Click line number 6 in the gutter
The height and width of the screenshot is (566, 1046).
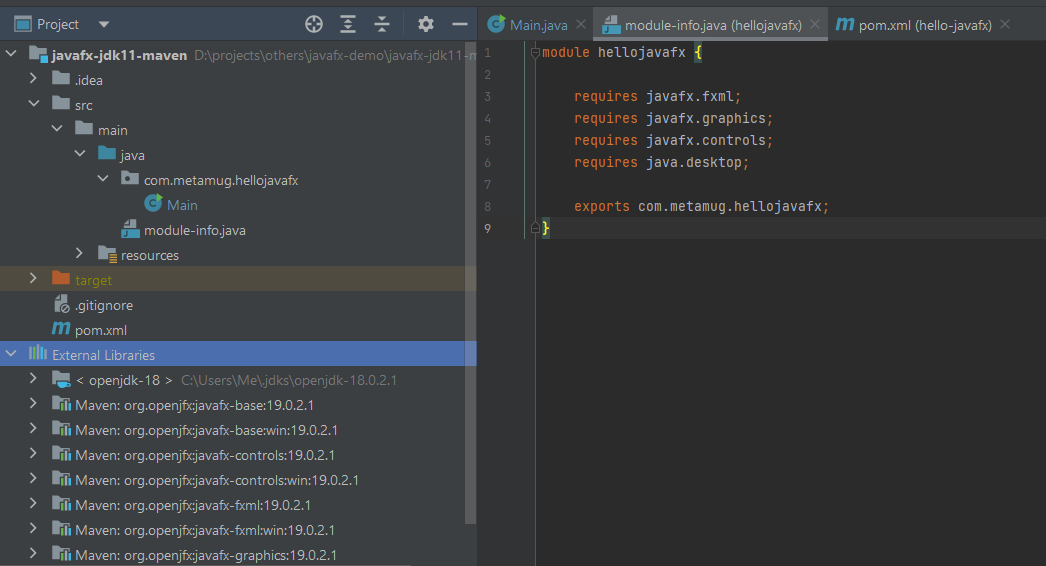(x=488, y=162)
